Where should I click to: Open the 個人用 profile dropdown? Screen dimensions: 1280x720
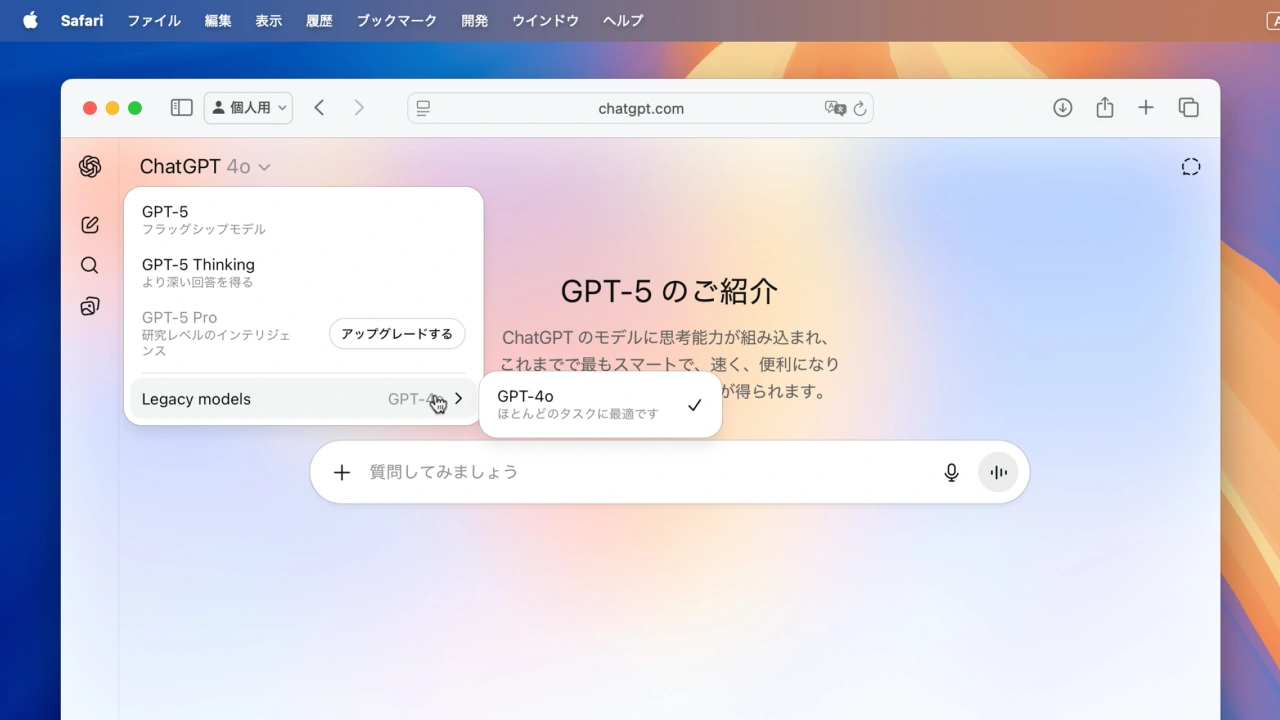pos(248,108)
